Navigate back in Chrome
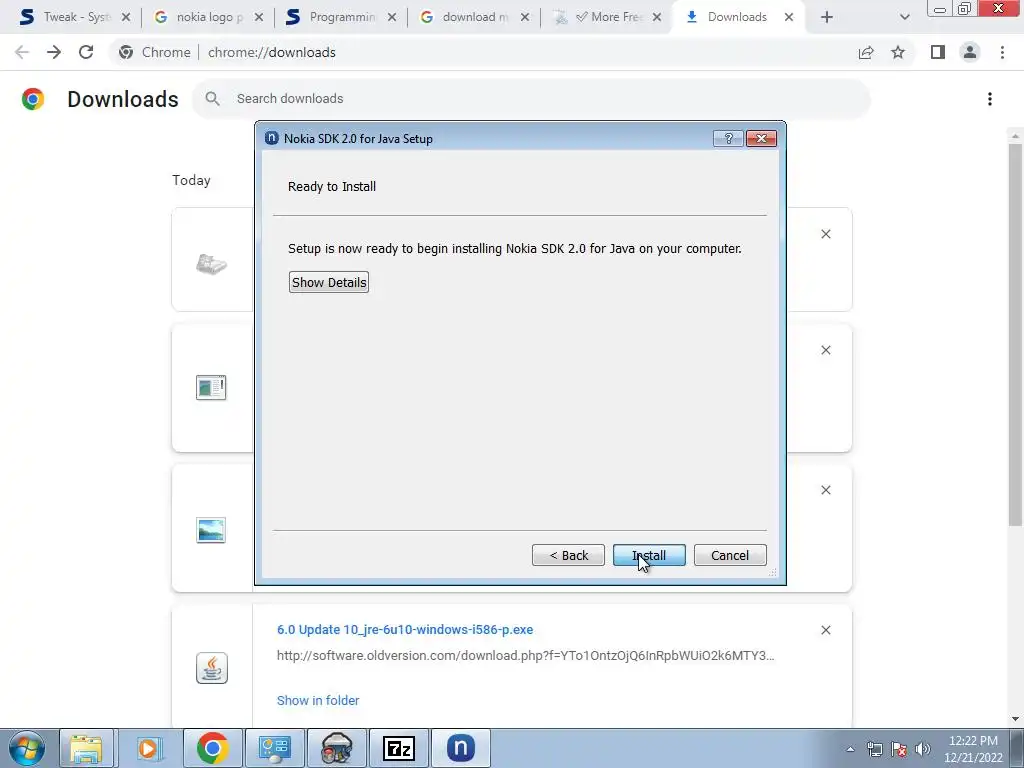1024x768 pixels. 22,52
